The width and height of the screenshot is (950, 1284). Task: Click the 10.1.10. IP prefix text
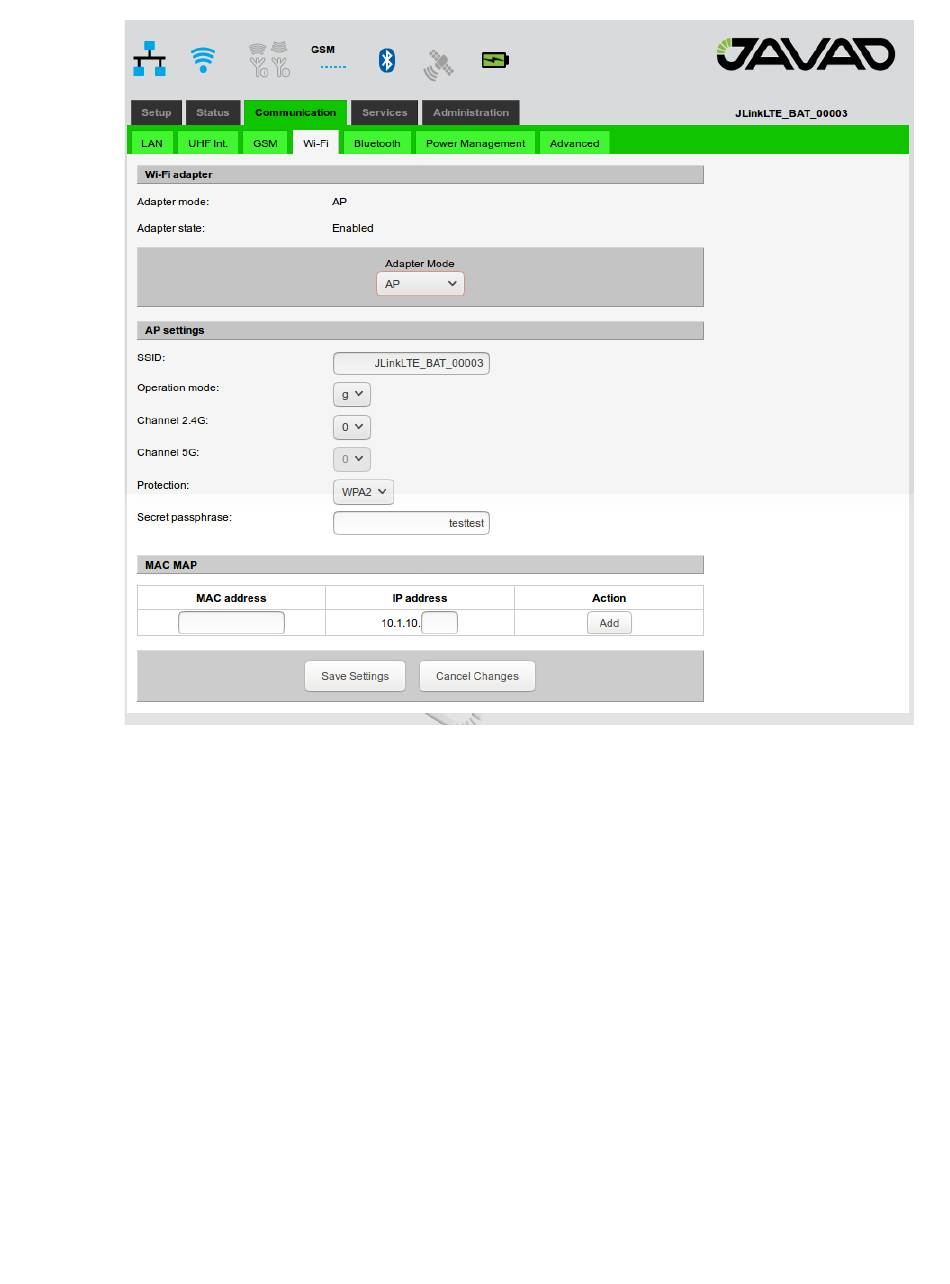coord(401,623)
